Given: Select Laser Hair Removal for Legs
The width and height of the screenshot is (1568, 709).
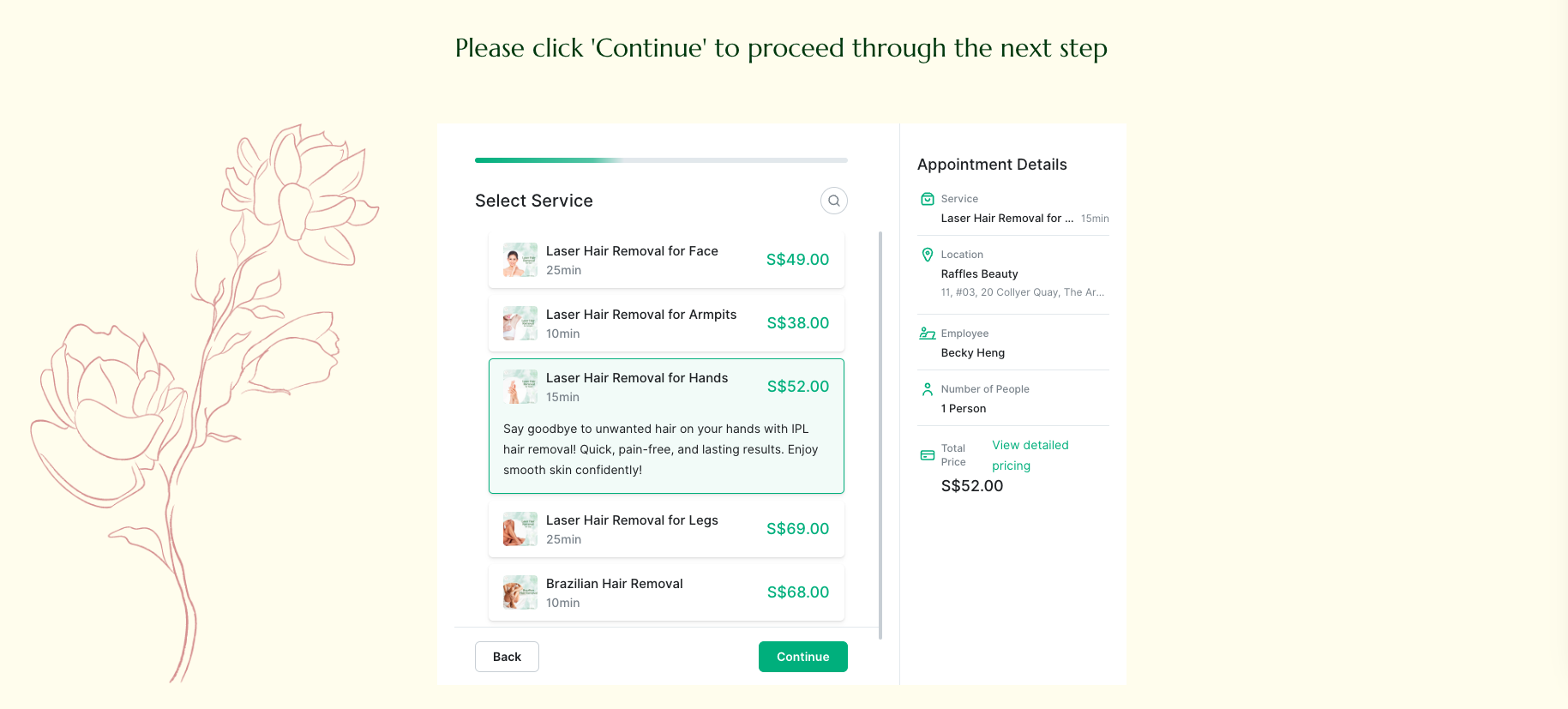Looking at the screenshot, I should pyautogui.click(x=666, y=529).
